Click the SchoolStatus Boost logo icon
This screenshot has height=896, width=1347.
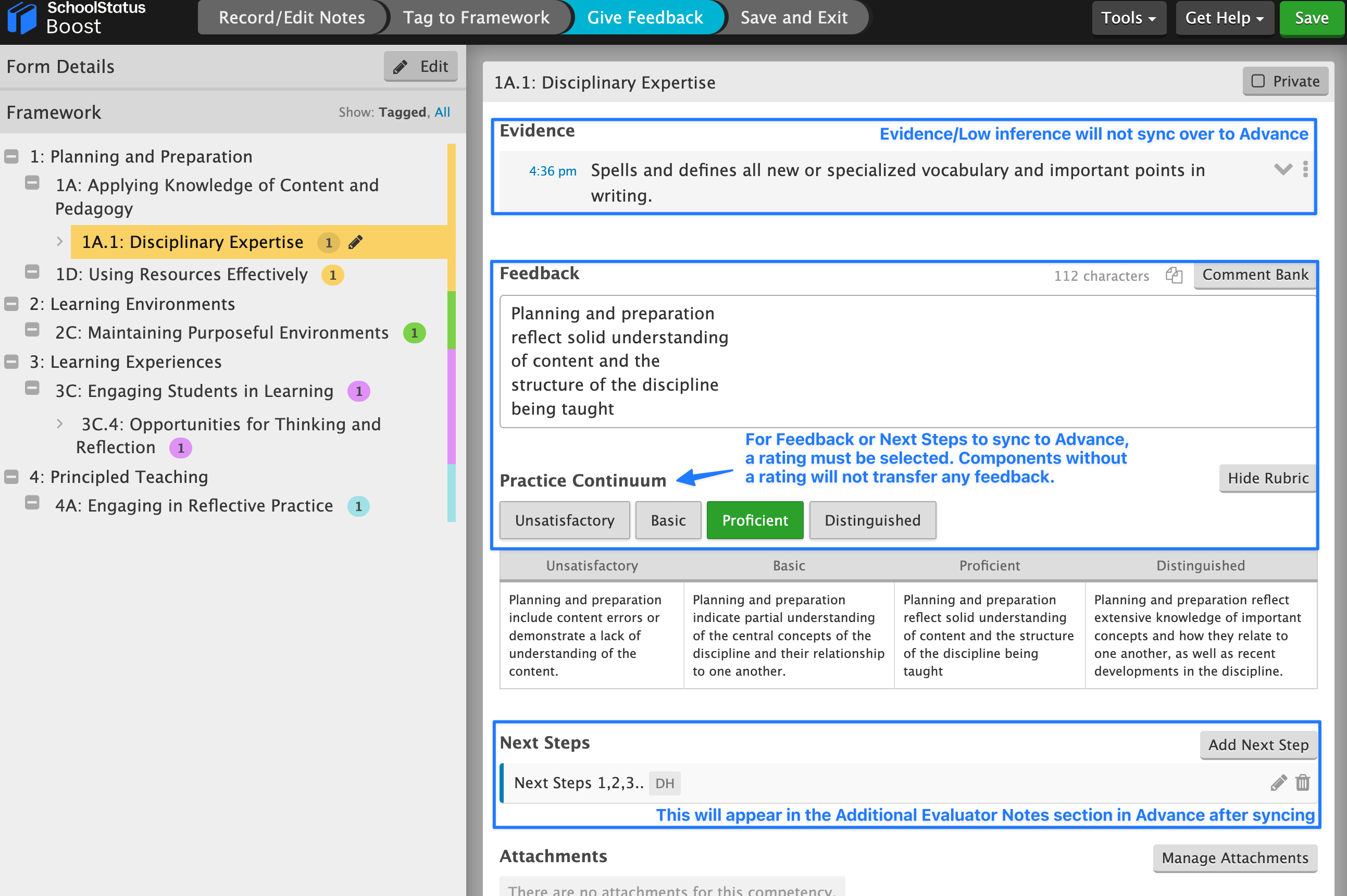22,18
